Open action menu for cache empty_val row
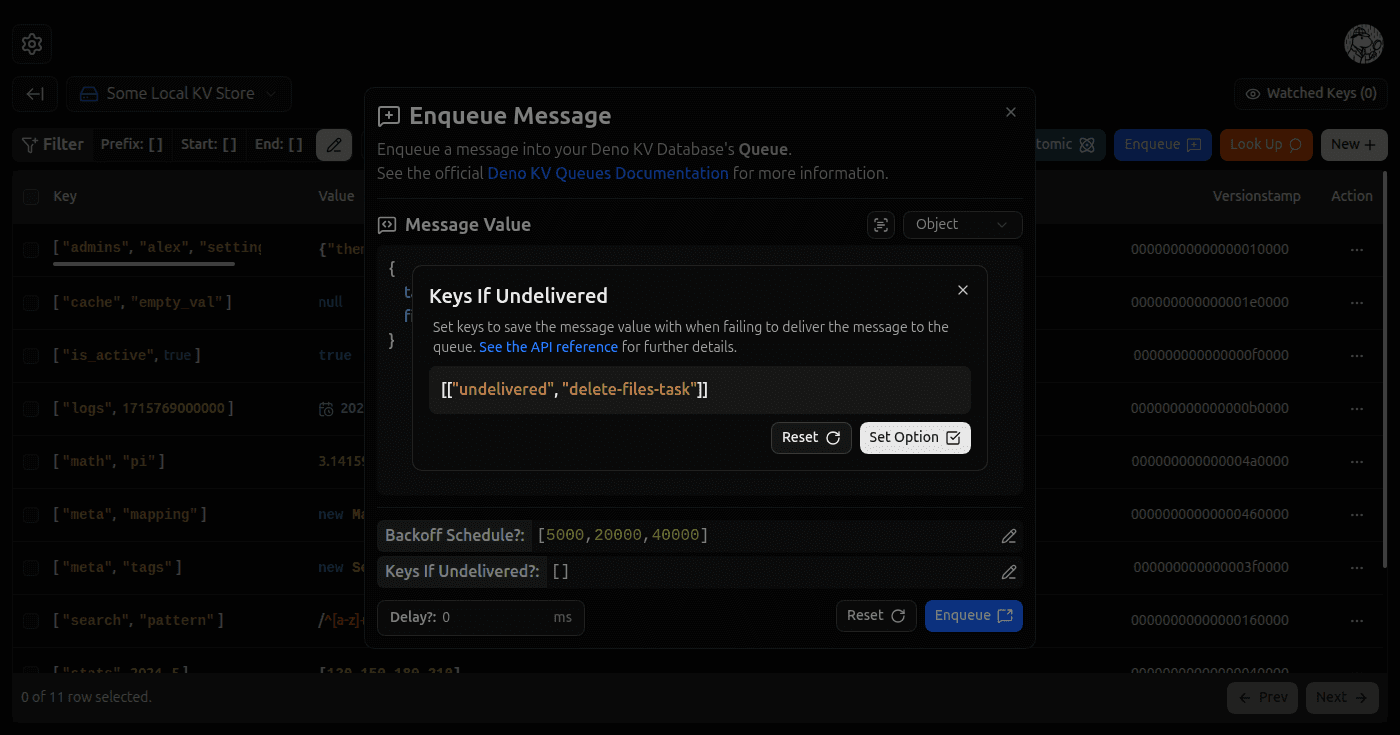 coord(1356,302)
